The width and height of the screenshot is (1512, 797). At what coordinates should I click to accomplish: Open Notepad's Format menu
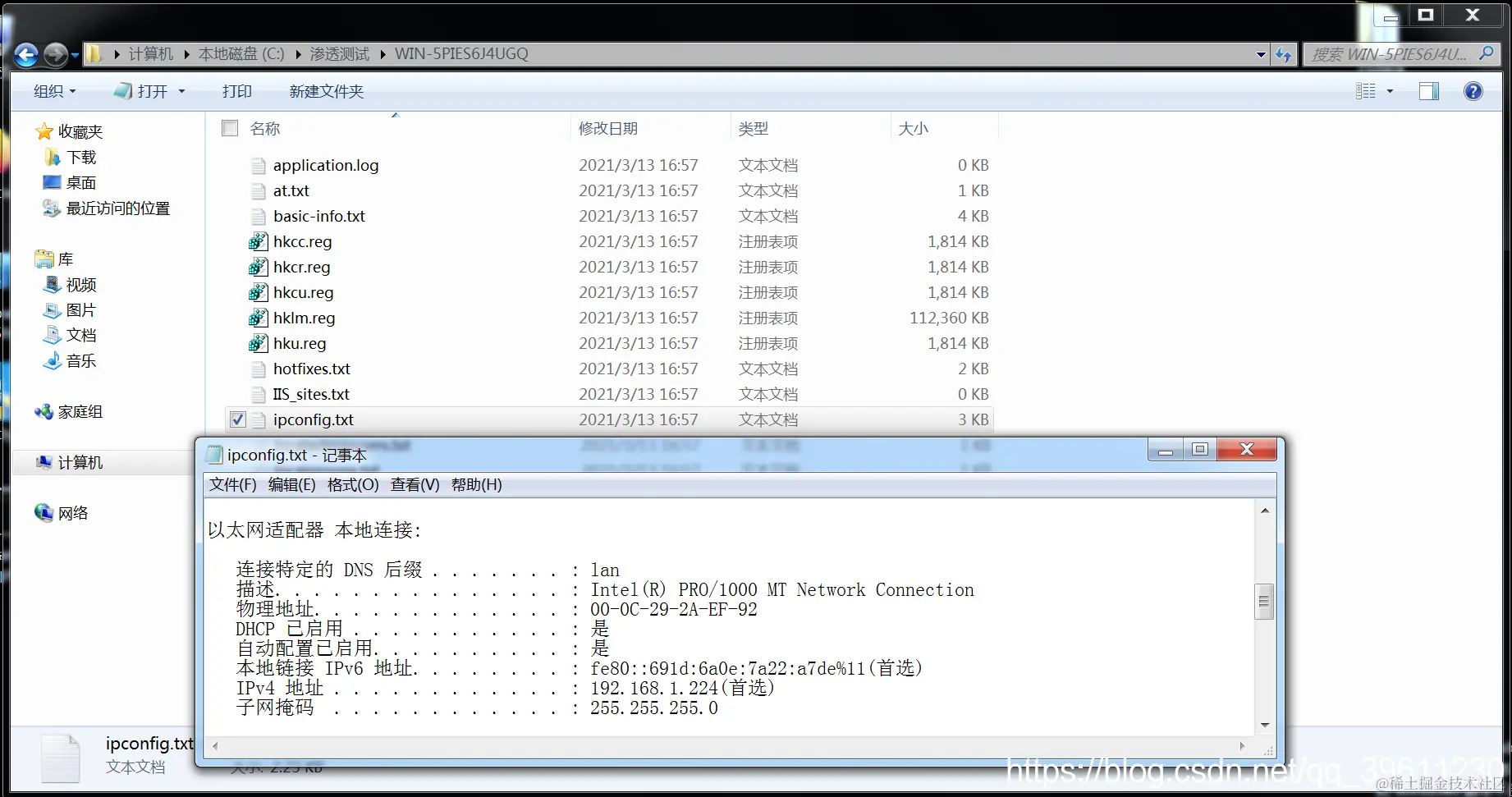(x=353, y=484)
